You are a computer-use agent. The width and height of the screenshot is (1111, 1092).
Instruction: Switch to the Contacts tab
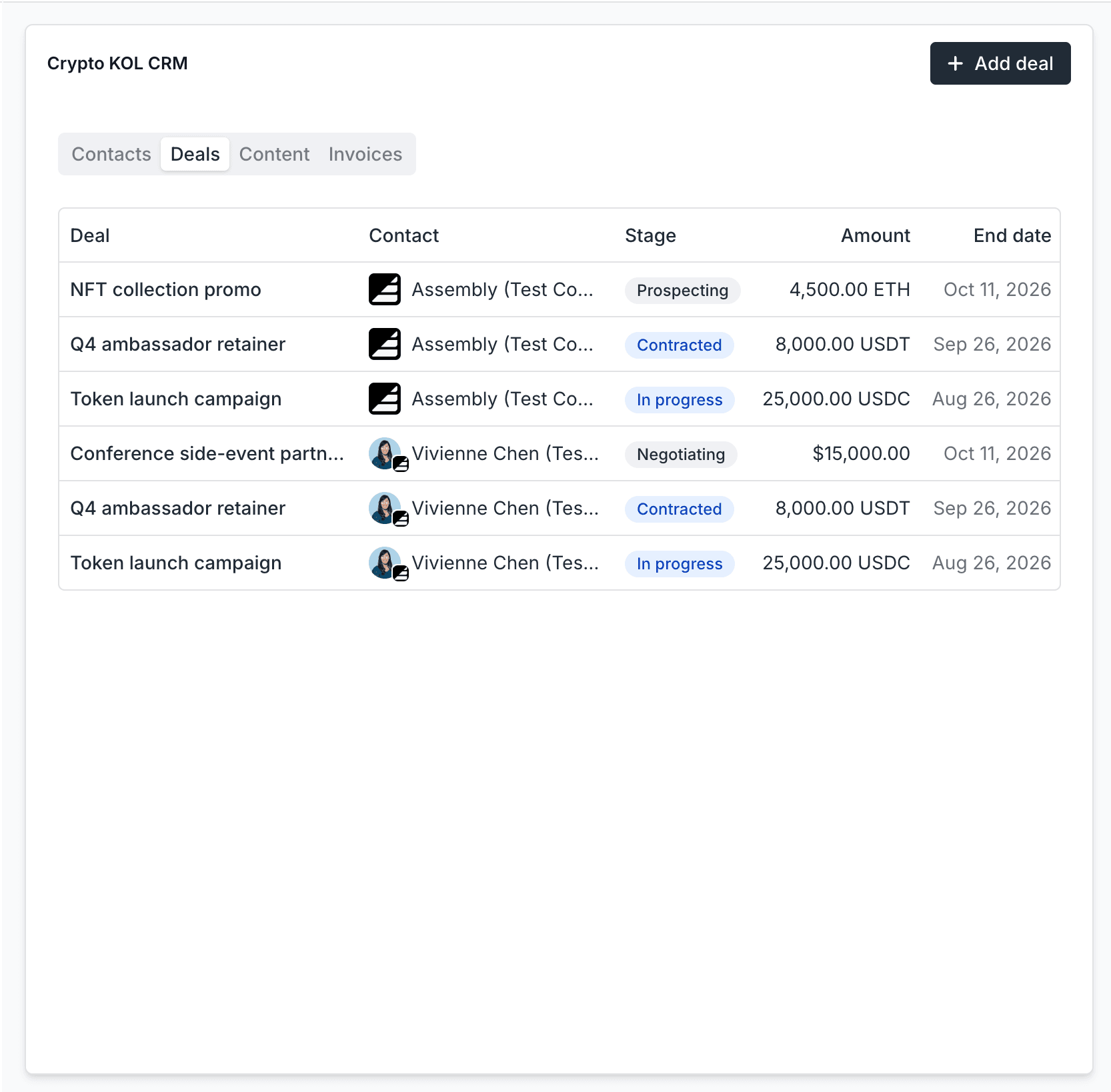(111, 154)
